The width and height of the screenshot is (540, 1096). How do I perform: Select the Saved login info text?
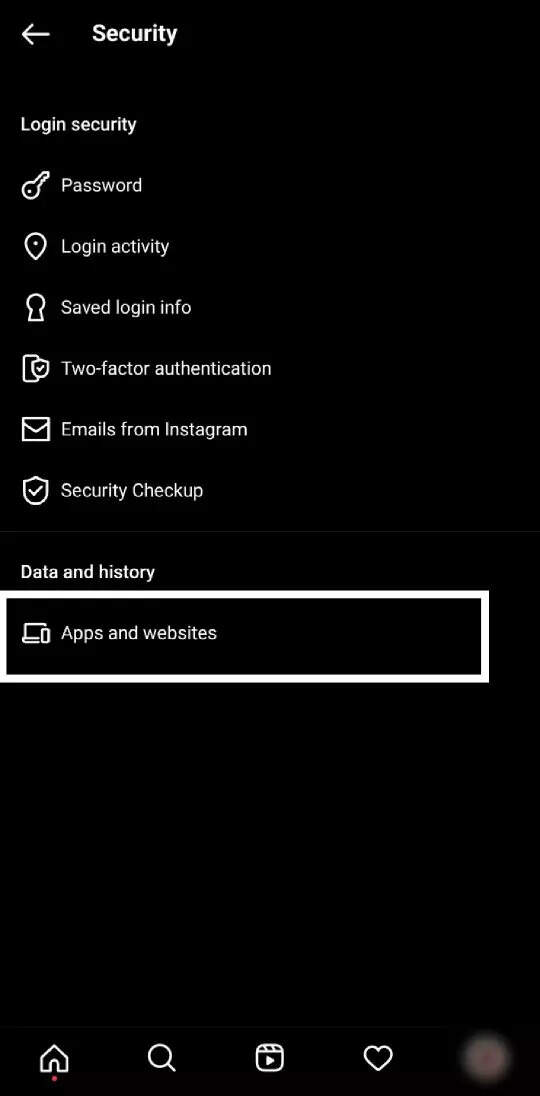[126, 308]
